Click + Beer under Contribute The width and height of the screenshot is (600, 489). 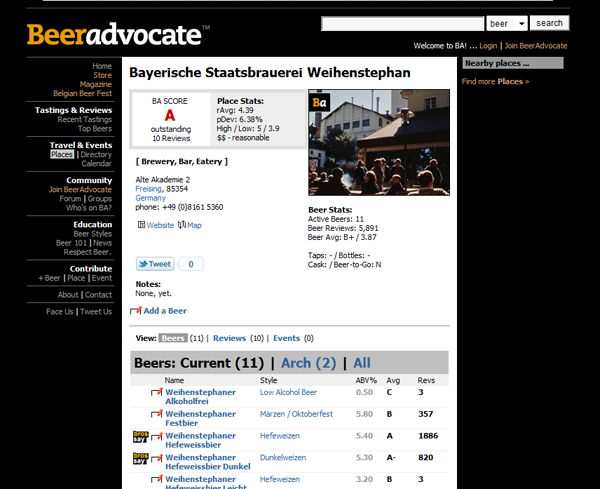tap(49, 278)
